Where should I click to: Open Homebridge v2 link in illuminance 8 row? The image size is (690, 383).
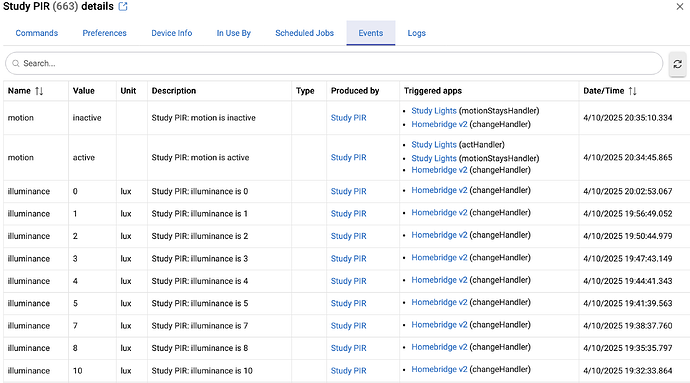(439, 347)
